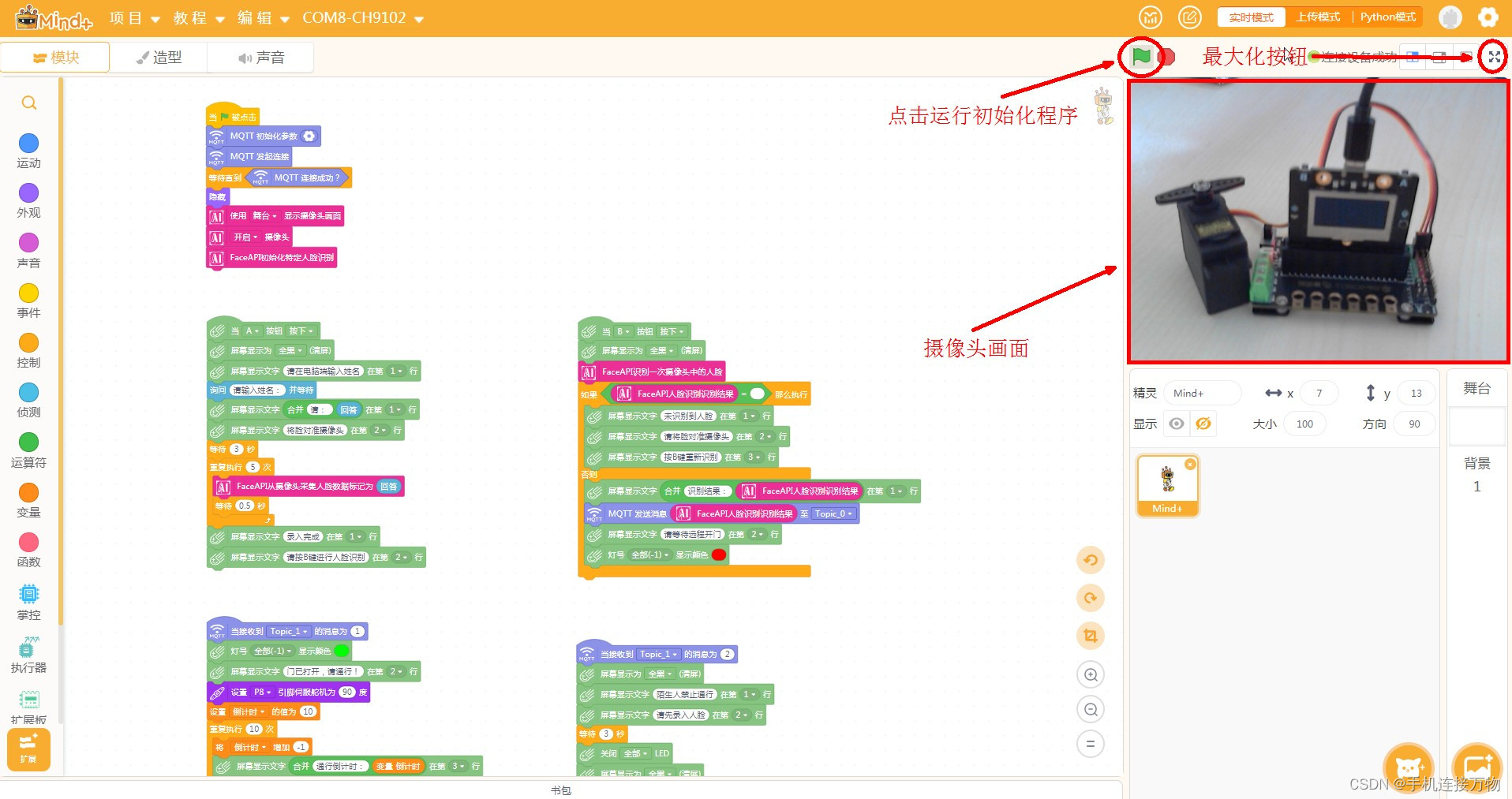Open the 编辑 menu

click(263, 18)
